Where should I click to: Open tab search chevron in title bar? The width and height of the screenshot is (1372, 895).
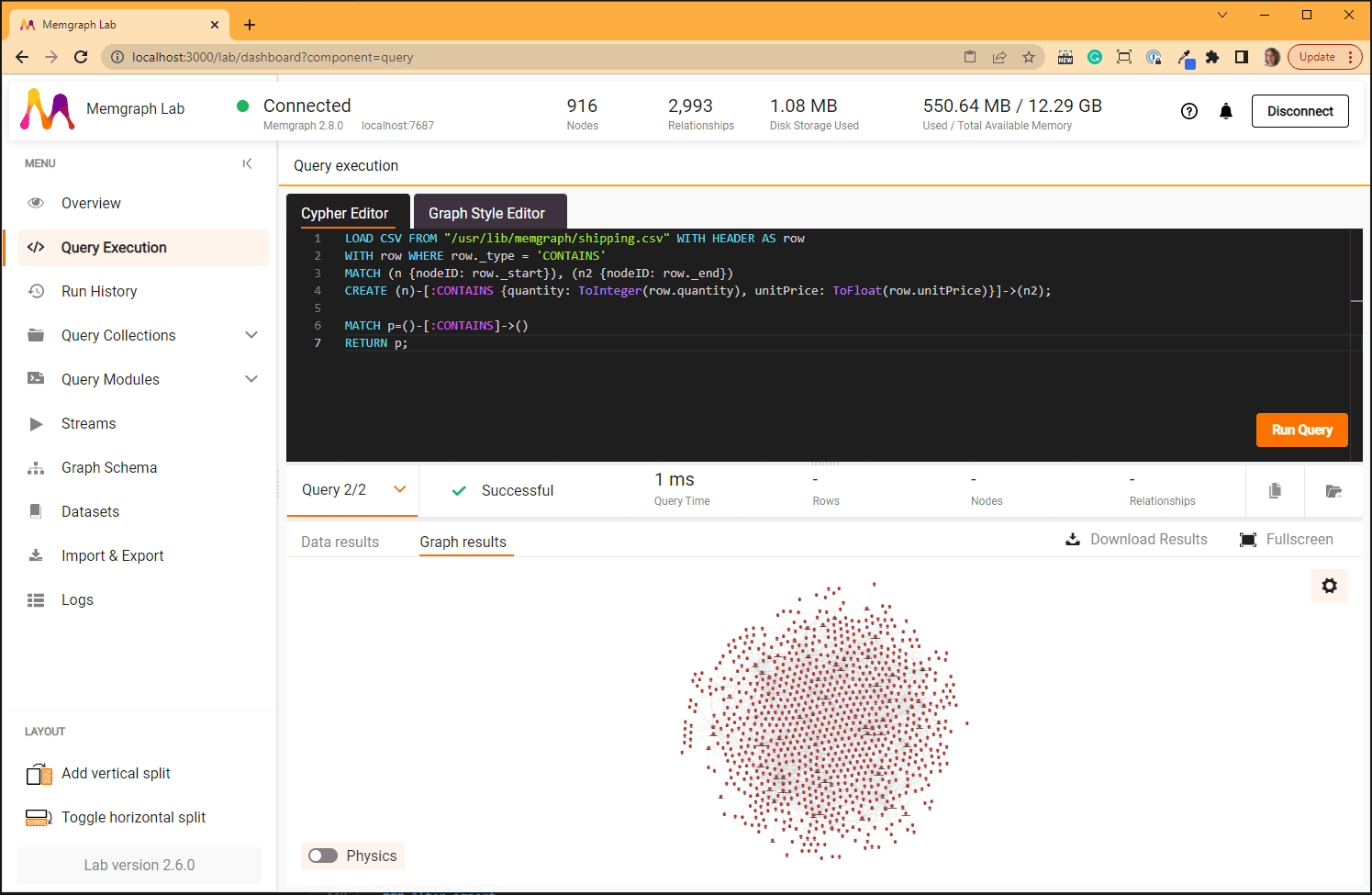[x=1222, y=15]
